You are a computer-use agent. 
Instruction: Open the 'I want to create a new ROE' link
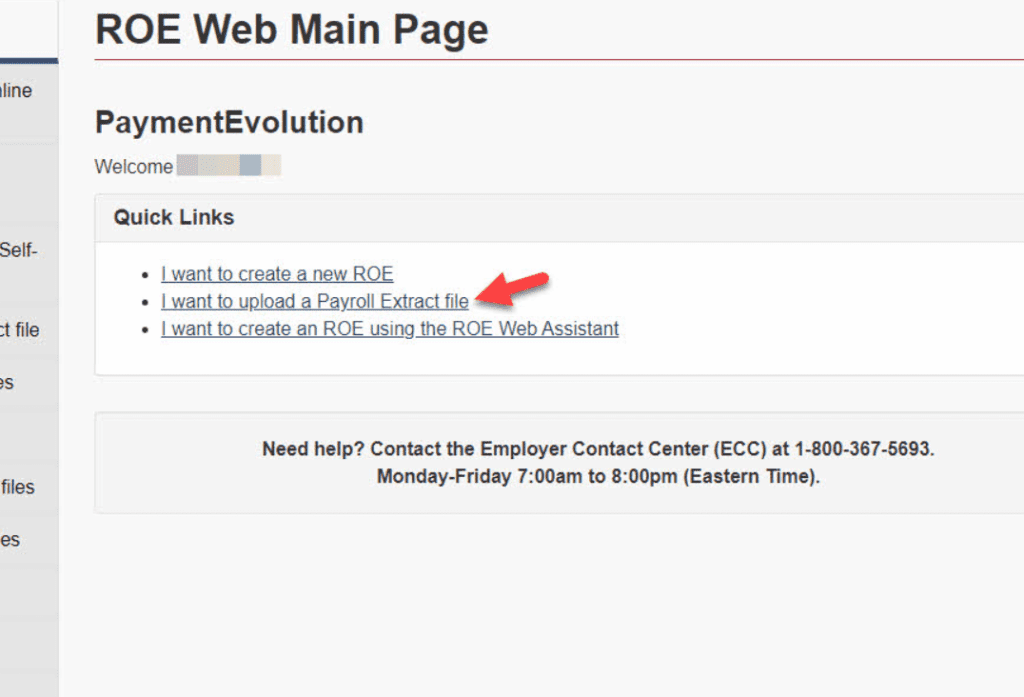[277, 274]
